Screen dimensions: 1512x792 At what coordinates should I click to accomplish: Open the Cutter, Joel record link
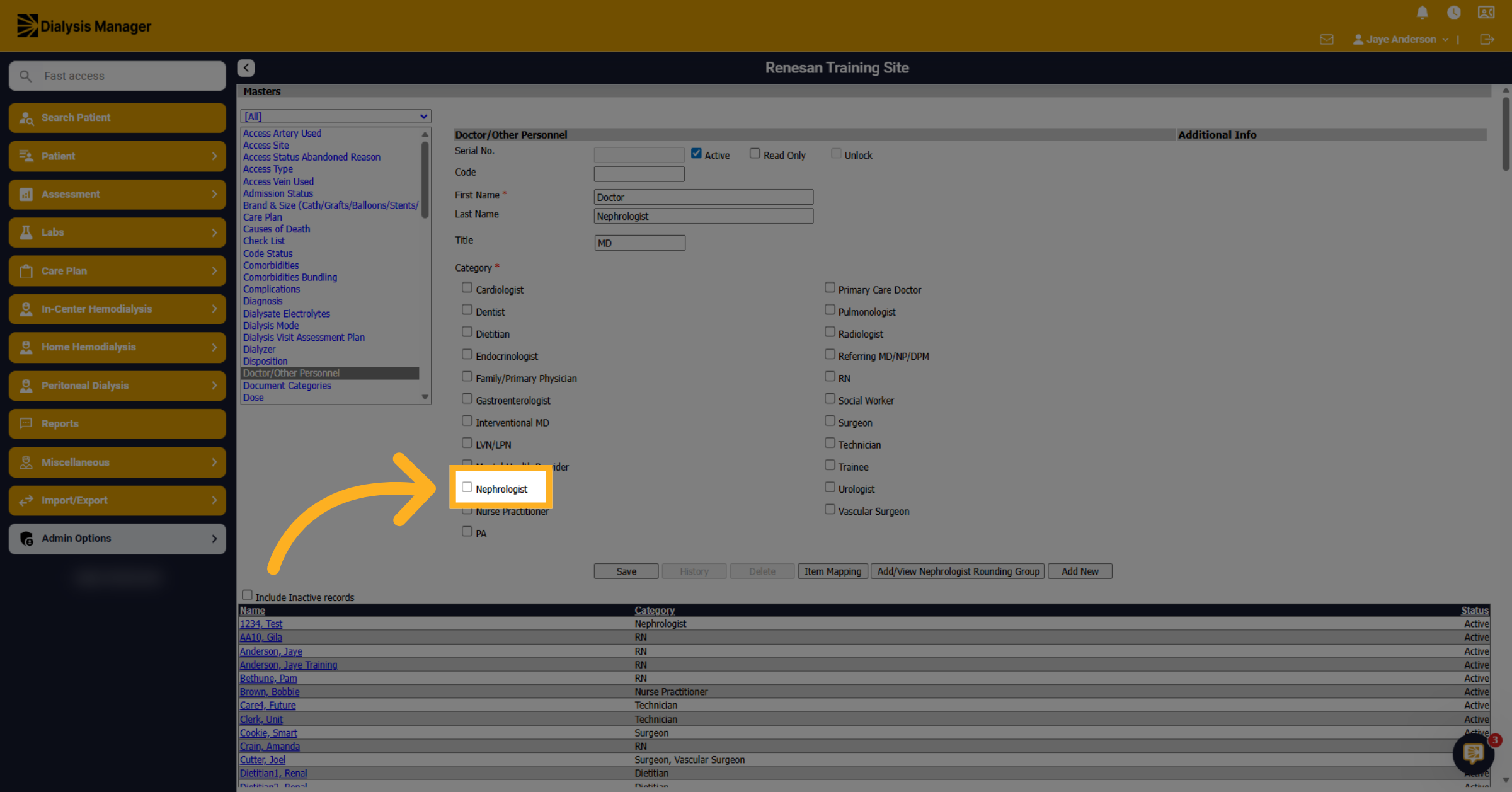coord(262,760)
